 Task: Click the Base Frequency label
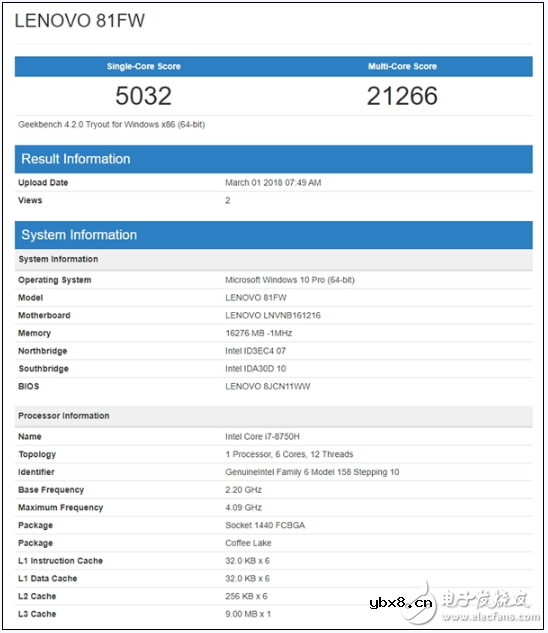pos(51,490)
